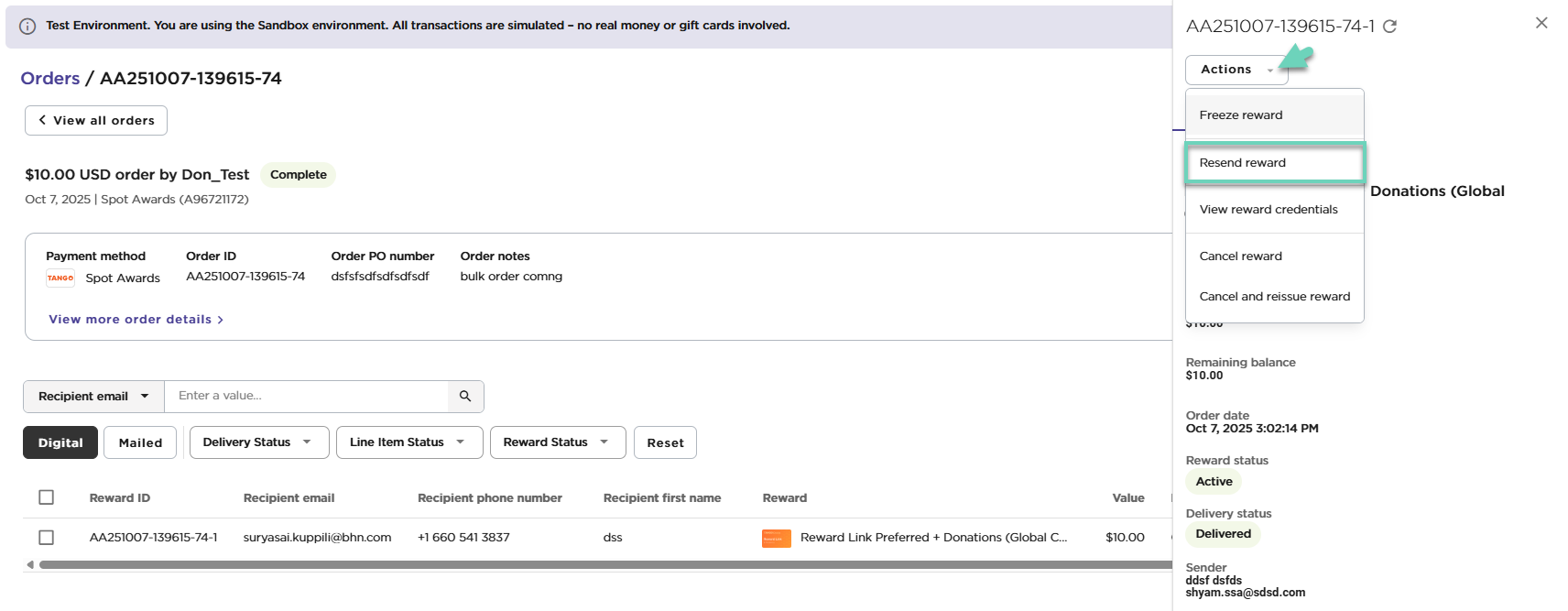Image resolution: width=1568 pixels, height=611 pixels.
Task: Open View more order details link
Action: (x=136, y=320)
